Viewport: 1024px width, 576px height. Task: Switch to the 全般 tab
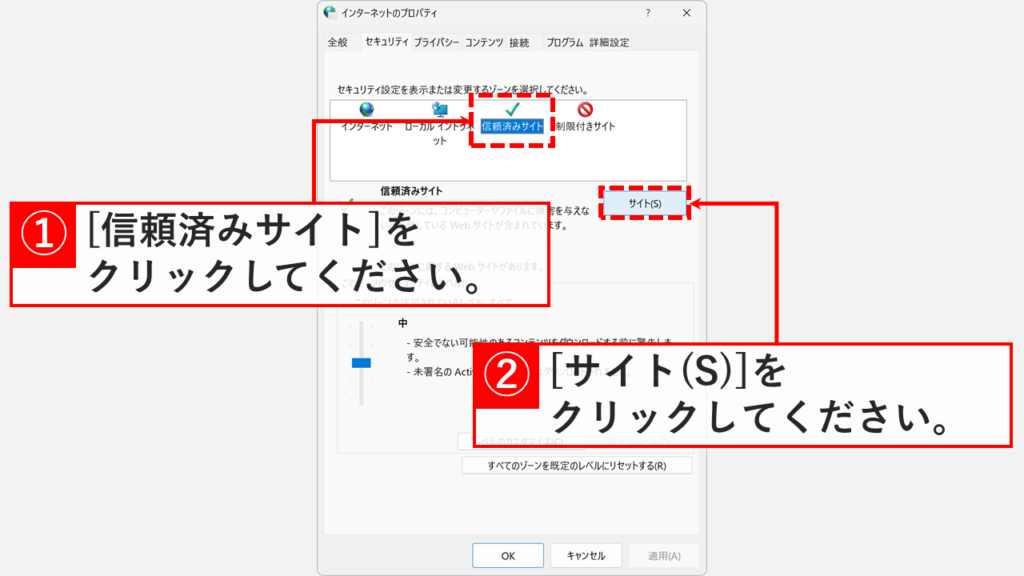338,42
